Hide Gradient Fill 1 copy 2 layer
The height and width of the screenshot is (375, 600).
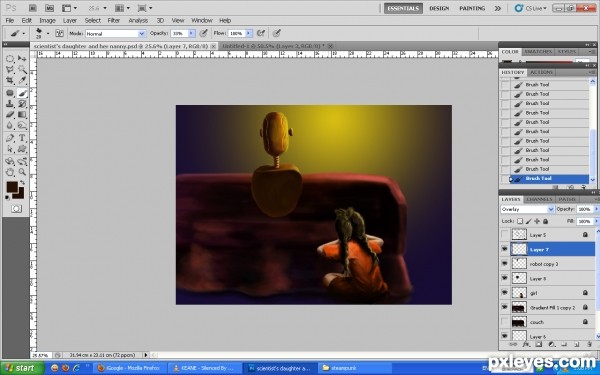pos(505,307)
